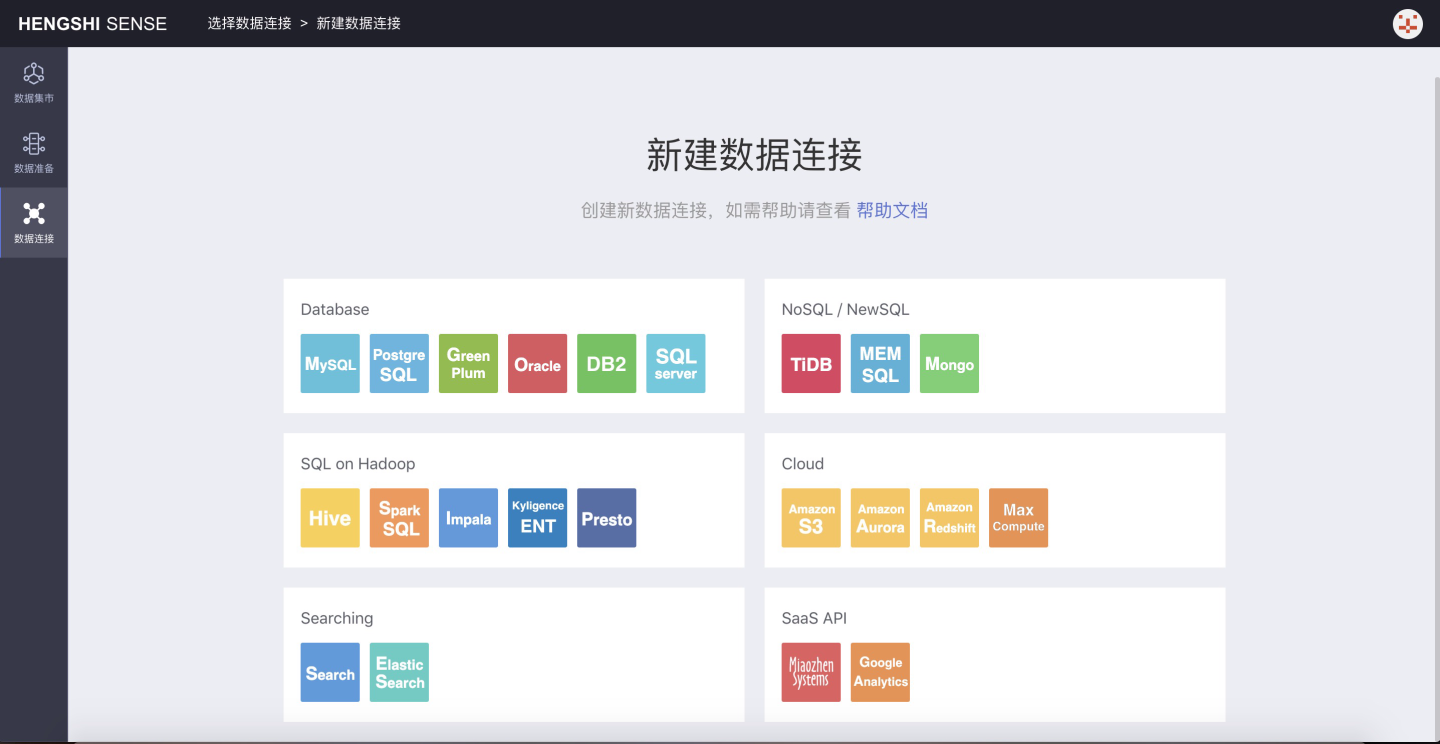Choose the Max Compute tile

pos(1018,518)
